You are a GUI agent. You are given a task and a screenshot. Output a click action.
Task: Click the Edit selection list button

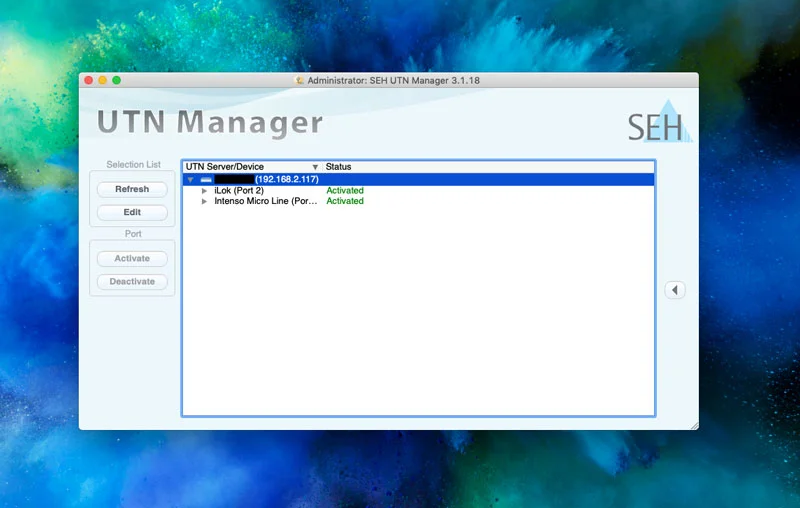(x=132, y=212)
